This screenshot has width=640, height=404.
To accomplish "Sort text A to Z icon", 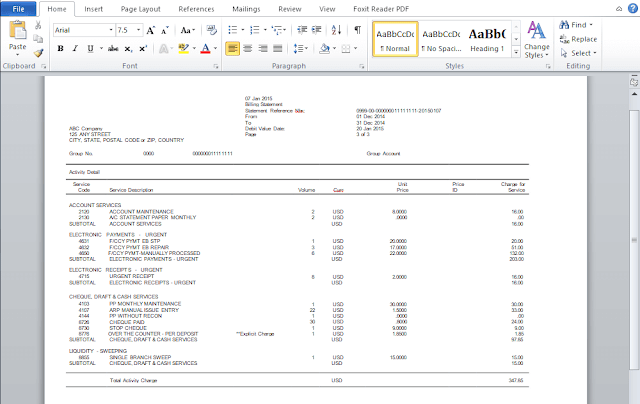I will [x=336, y=30].
